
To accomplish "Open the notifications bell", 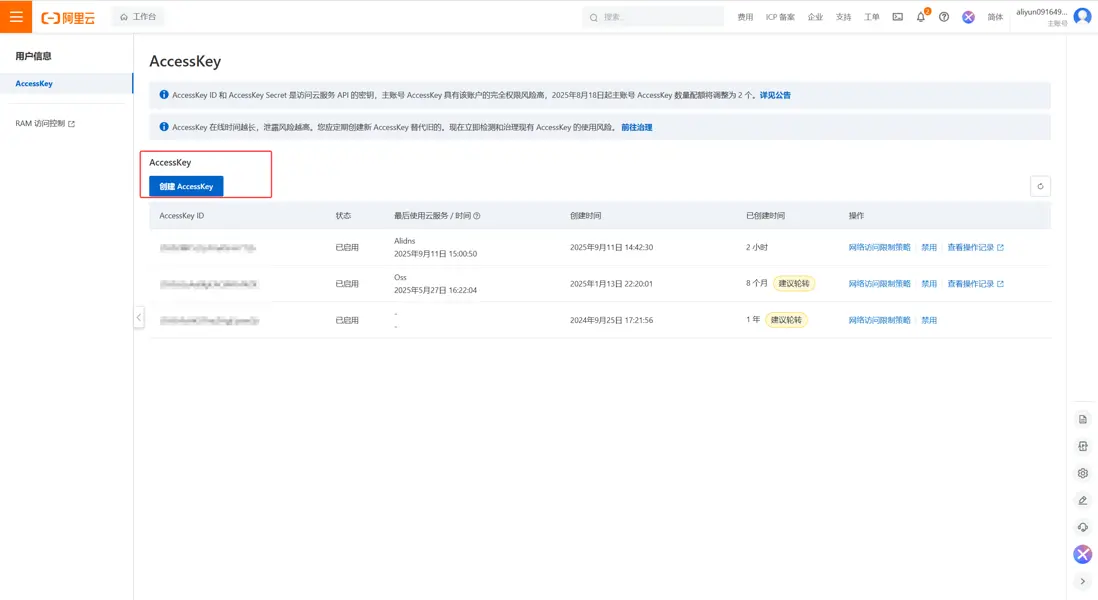I will click(921, 17).
